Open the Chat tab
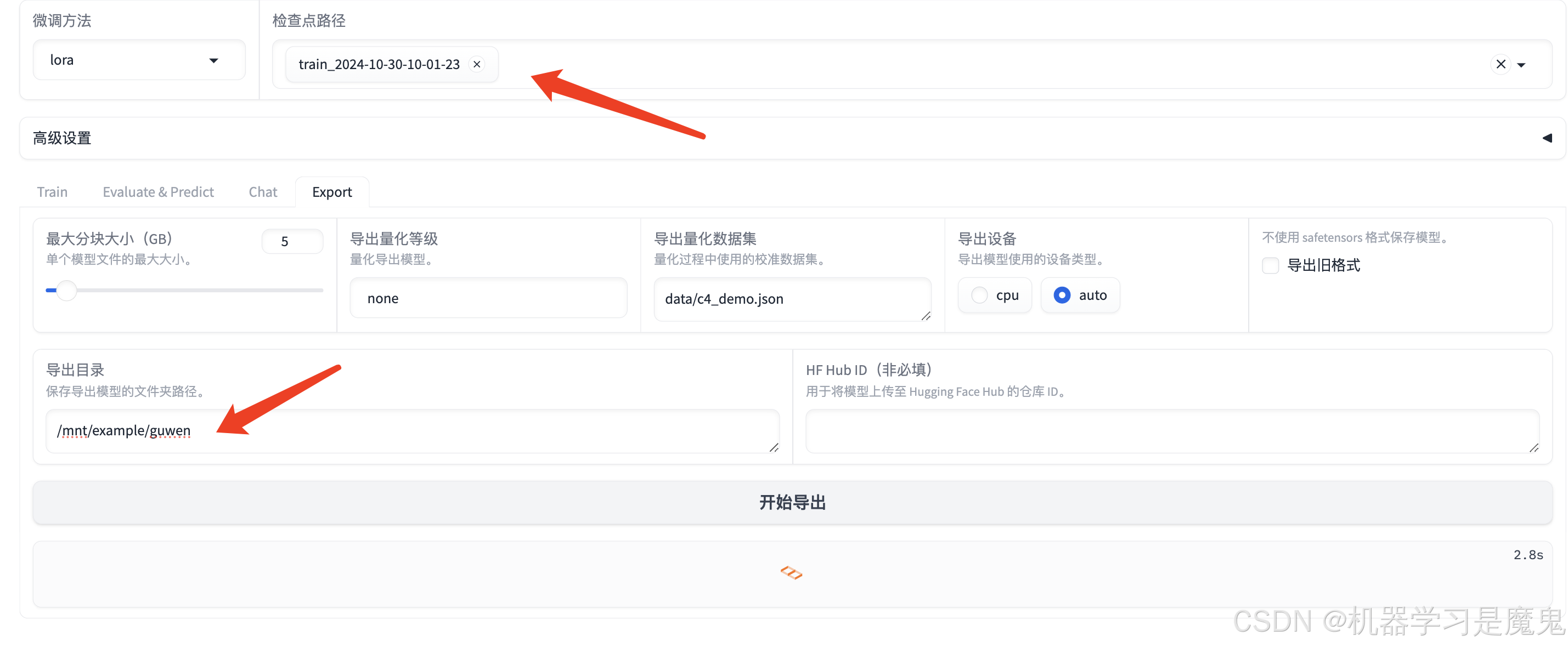The height and width of the screenshot is (648, 1568). (x=263, y=192)
